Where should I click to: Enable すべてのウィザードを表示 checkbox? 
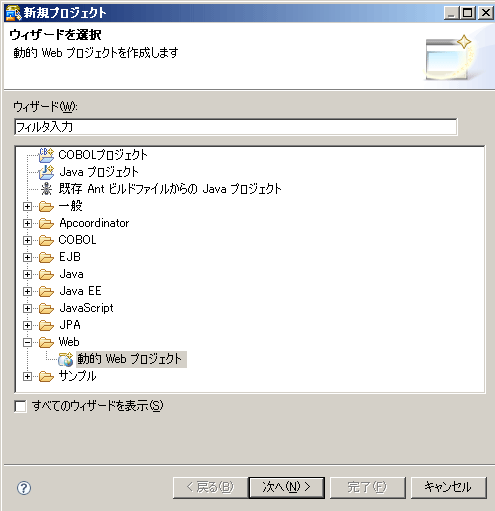click(20, 406)
